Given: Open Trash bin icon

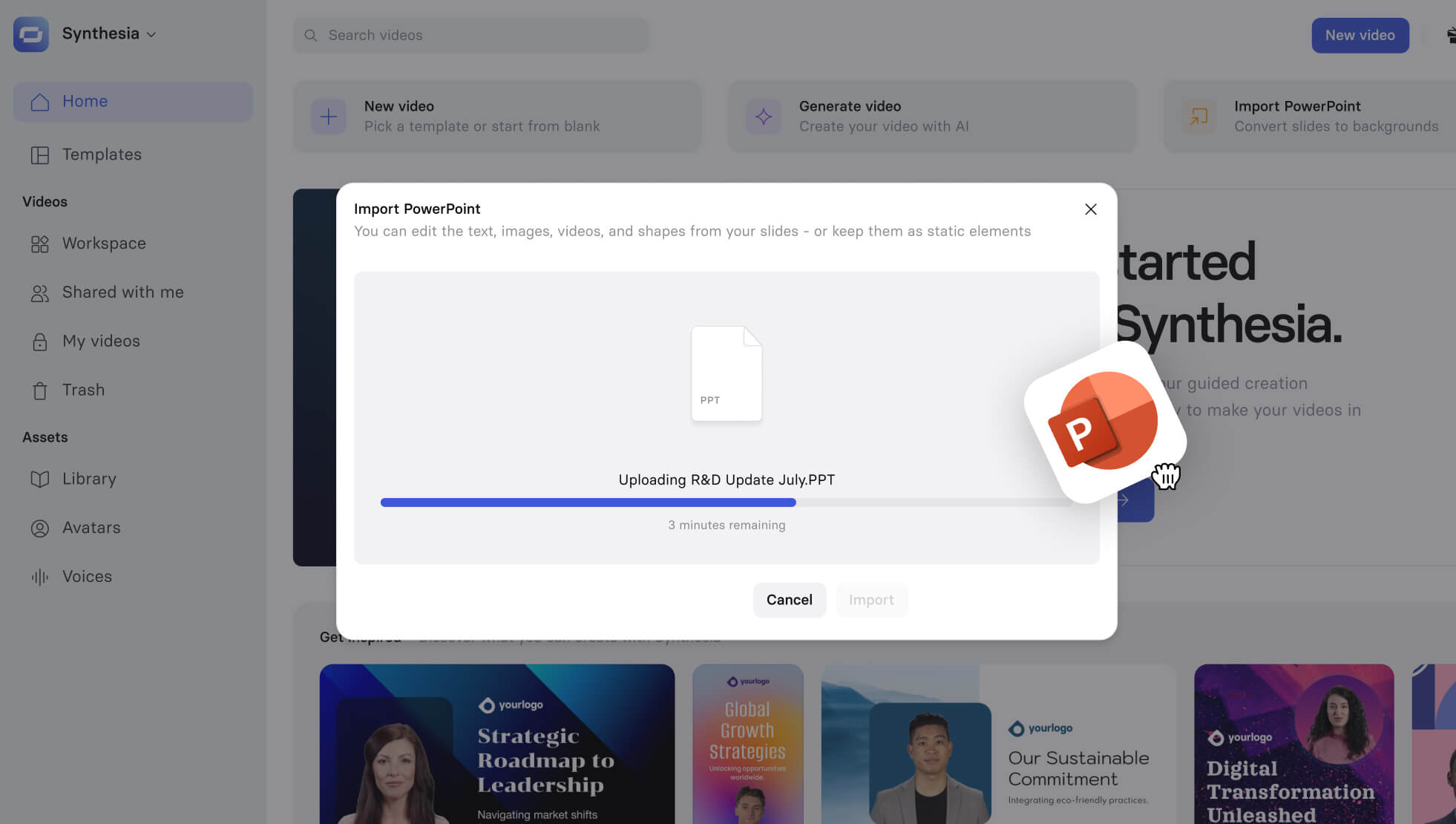Looking at the screenshot, I should coord(39,390).
